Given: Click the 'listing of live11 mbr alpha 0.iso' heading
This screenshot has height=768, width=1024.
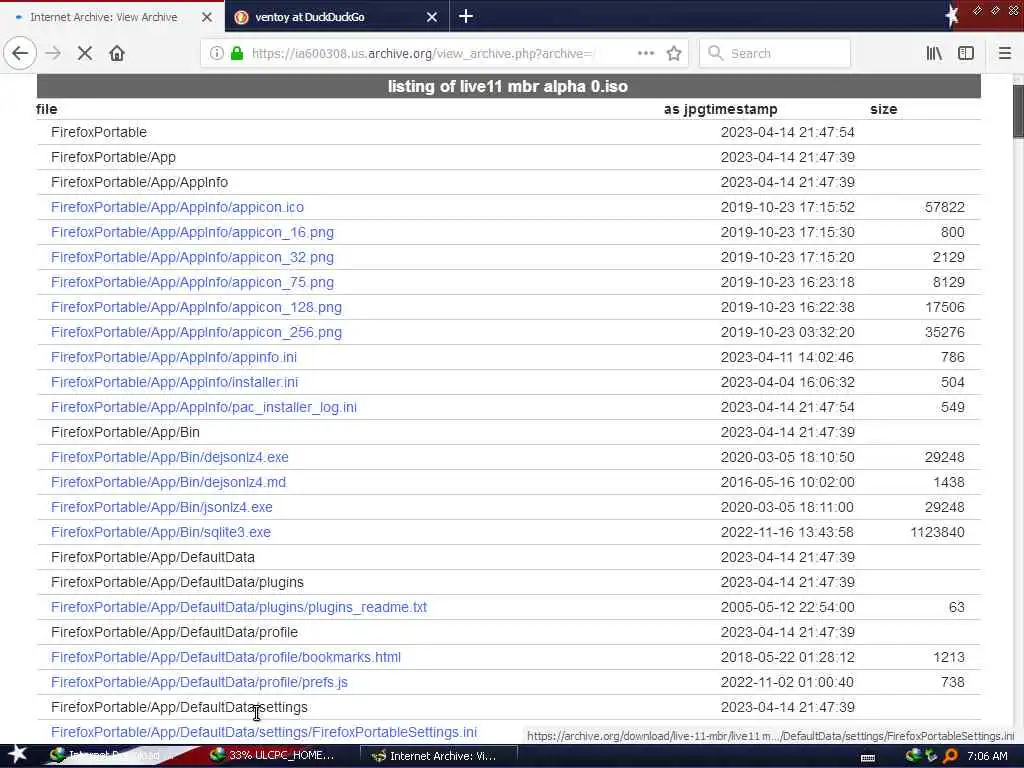Looking at the screenshot, I should pyautogui.click(x=507, y=86).
